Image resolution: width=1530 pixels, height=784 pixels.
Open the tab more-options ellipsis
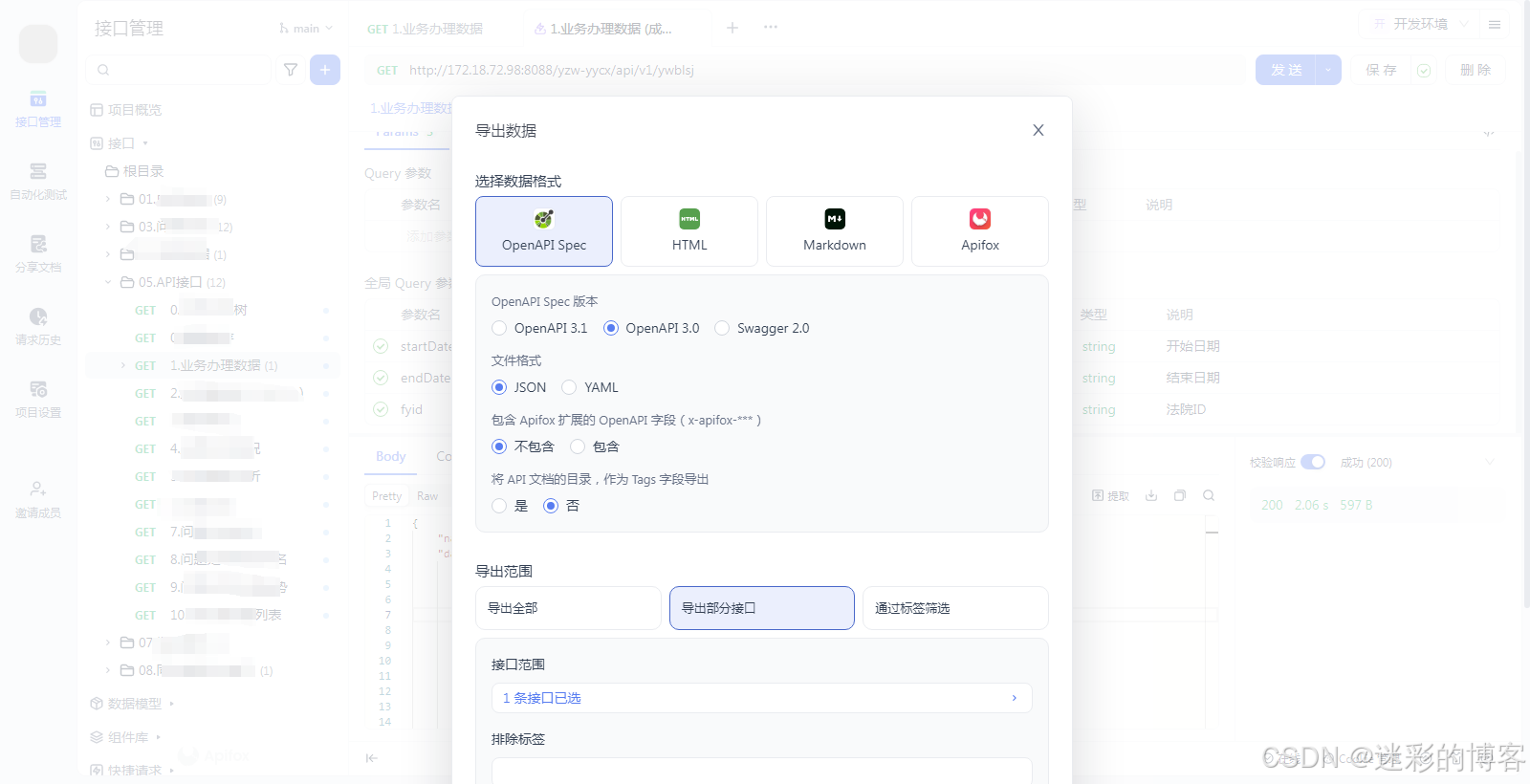click(771, 28)
